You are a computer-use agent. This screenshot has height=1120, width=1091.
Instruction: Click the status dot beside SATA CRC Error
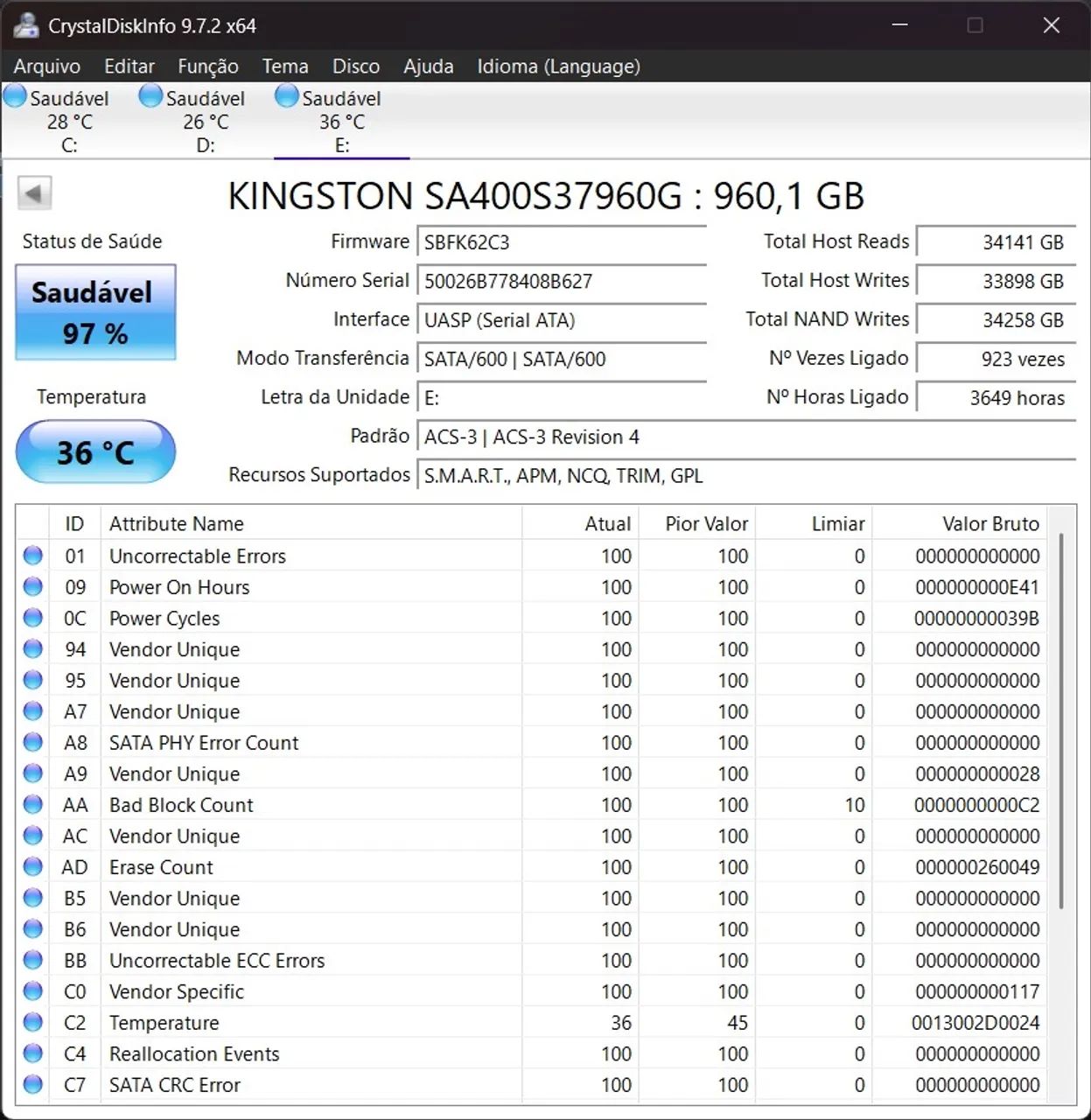(x=31, y=1084)
